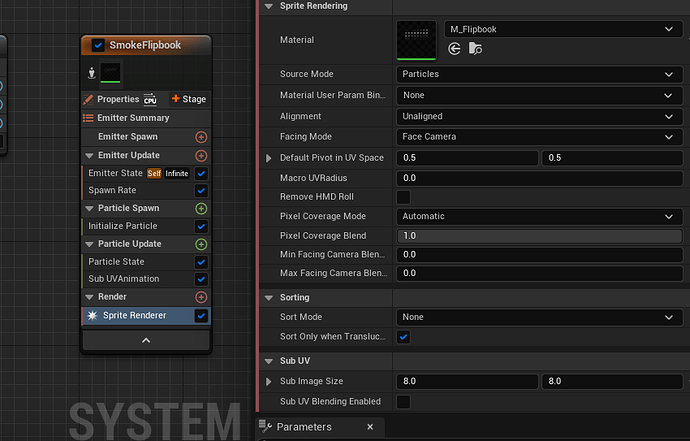Add a renderer to the Render group

pyautogui.click(x=201, y=297)
